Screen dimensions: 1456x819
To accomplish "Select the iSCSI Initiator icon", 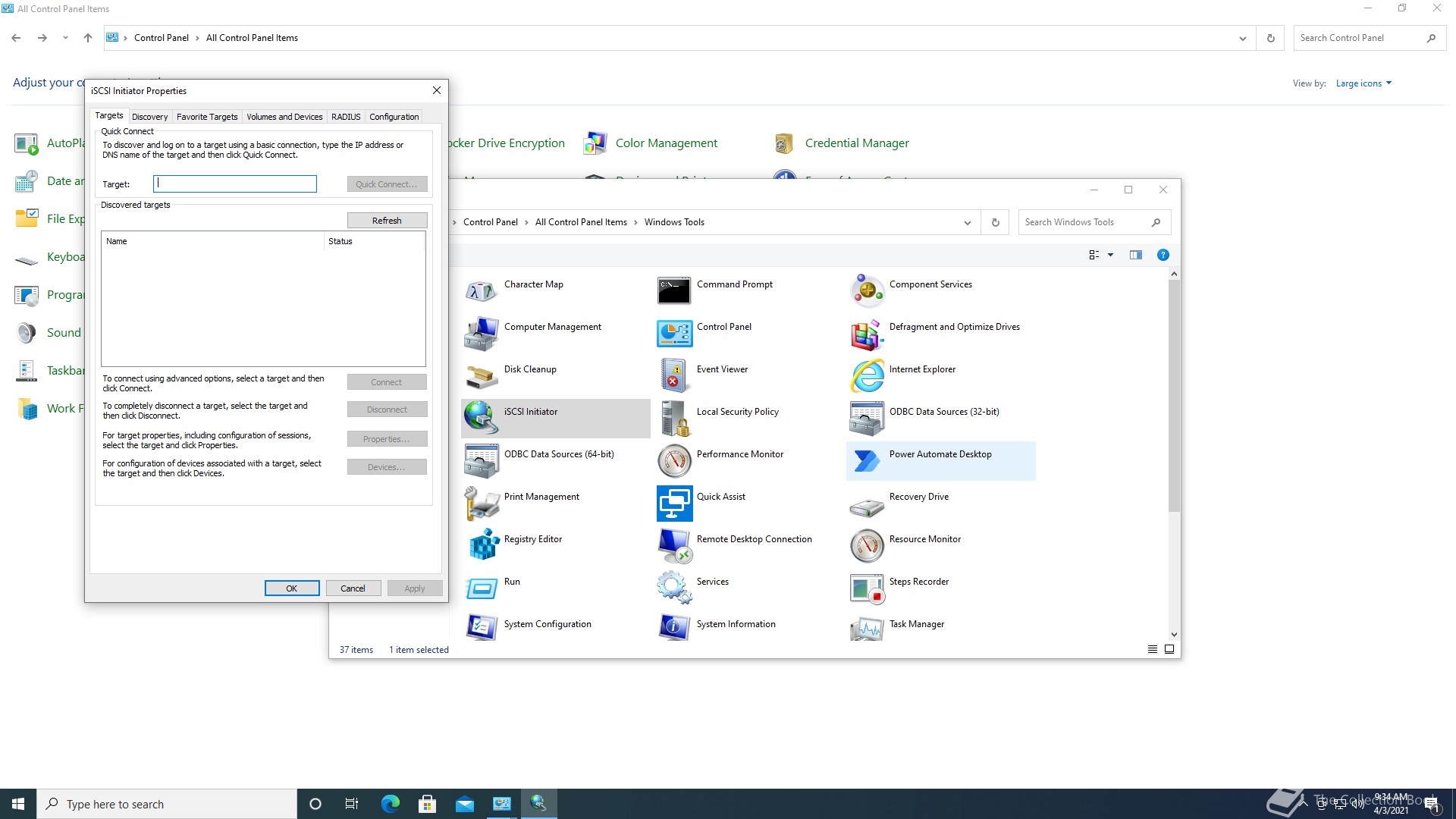I will pyautogui.click(x=481, y=418).
